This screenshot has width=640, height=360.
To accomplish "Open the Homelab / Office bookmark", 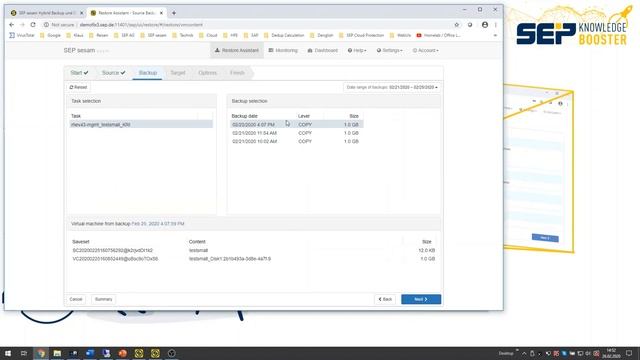I will coord(438,36).
